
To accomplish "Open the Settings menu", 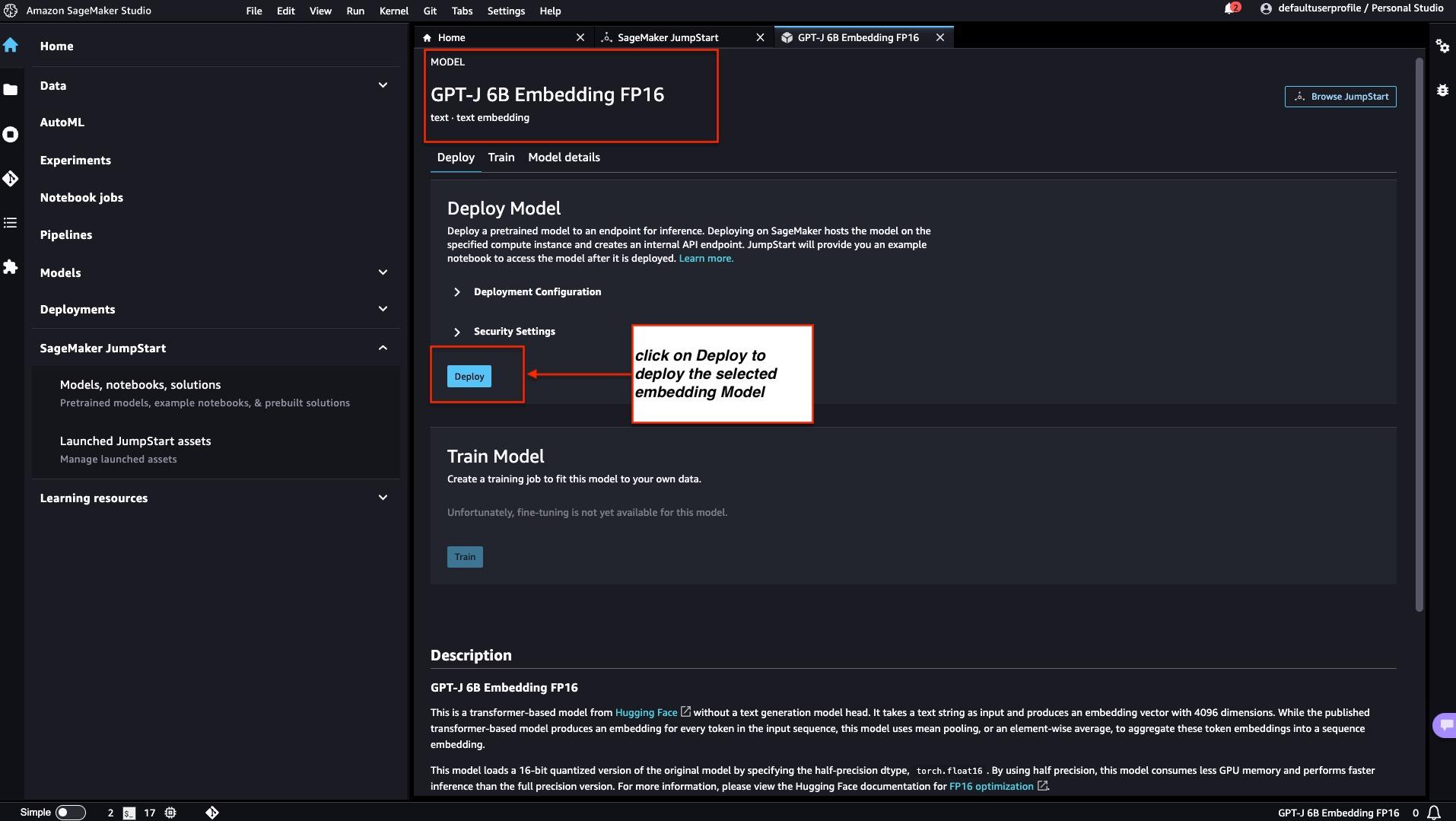I will [x=506, y=11].
